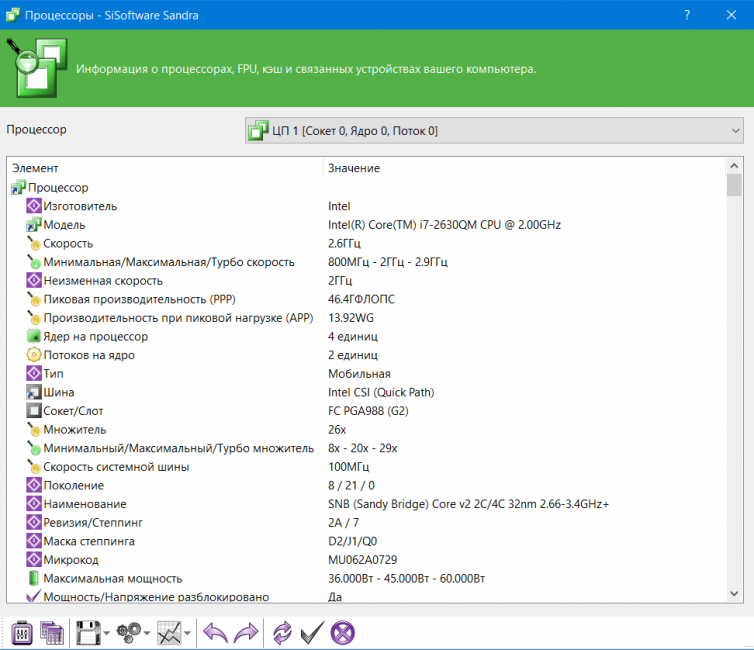
Task: Open the processor selection dropdown
Action: [494, 130]
